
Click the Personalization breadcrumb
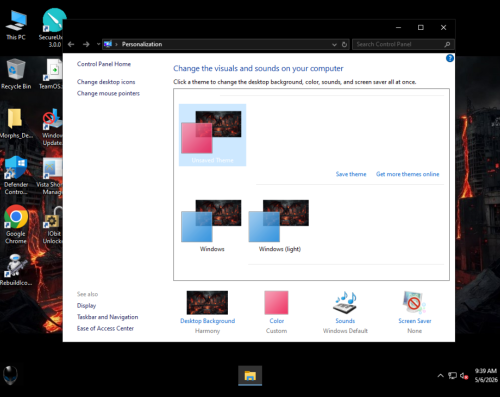142,44
